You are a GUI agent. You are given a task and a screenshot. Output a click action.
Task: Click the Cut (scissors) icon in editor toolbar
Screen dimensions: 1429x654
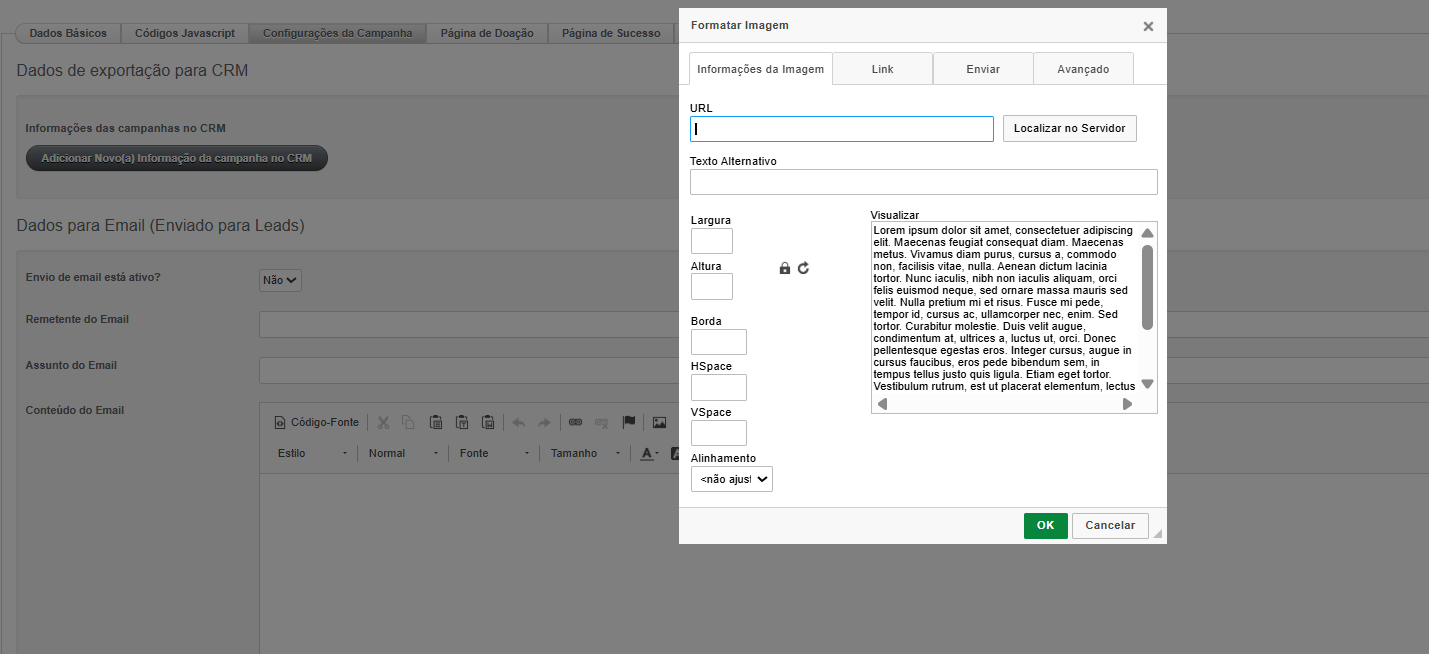tap(382, 423)
